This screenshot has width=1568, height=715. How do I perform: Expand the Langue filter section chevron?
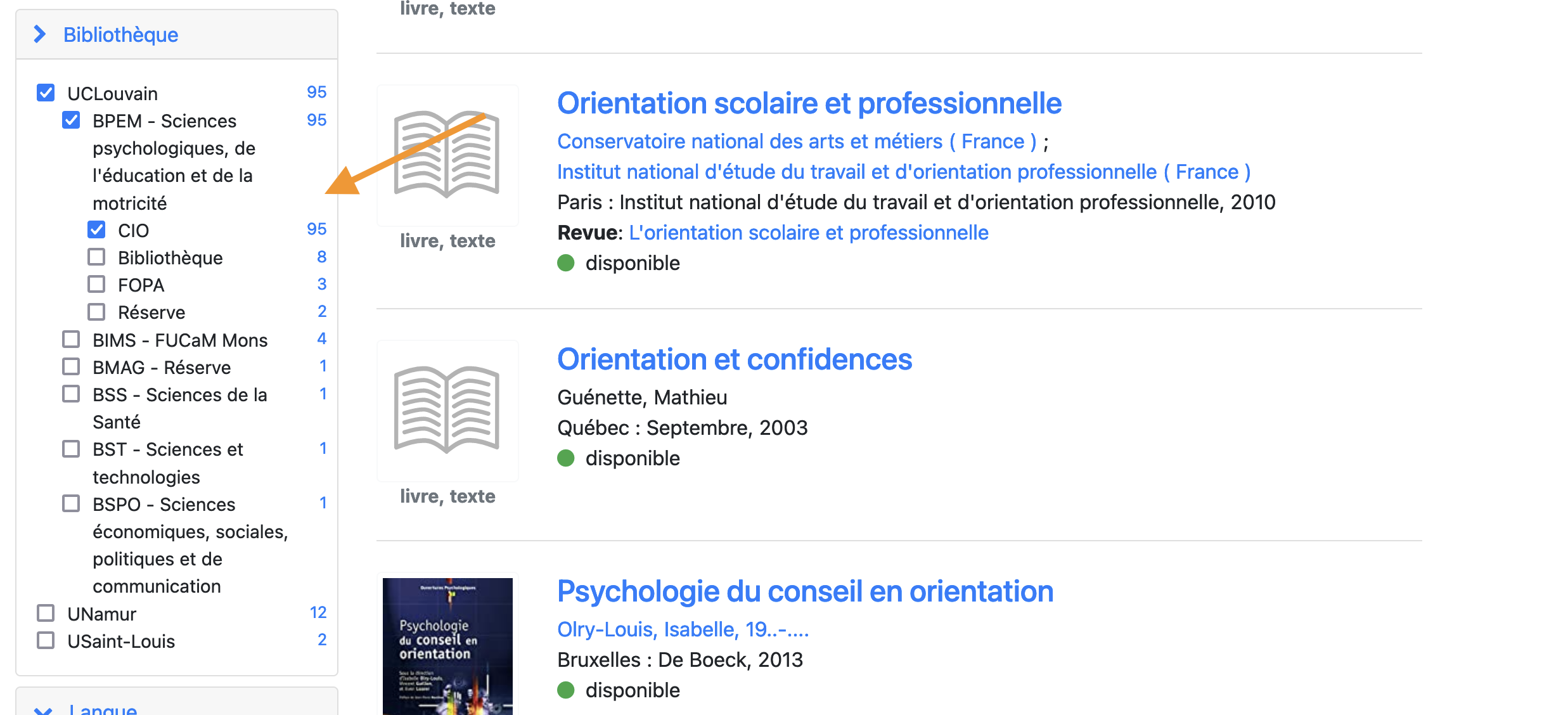point(43,710)
